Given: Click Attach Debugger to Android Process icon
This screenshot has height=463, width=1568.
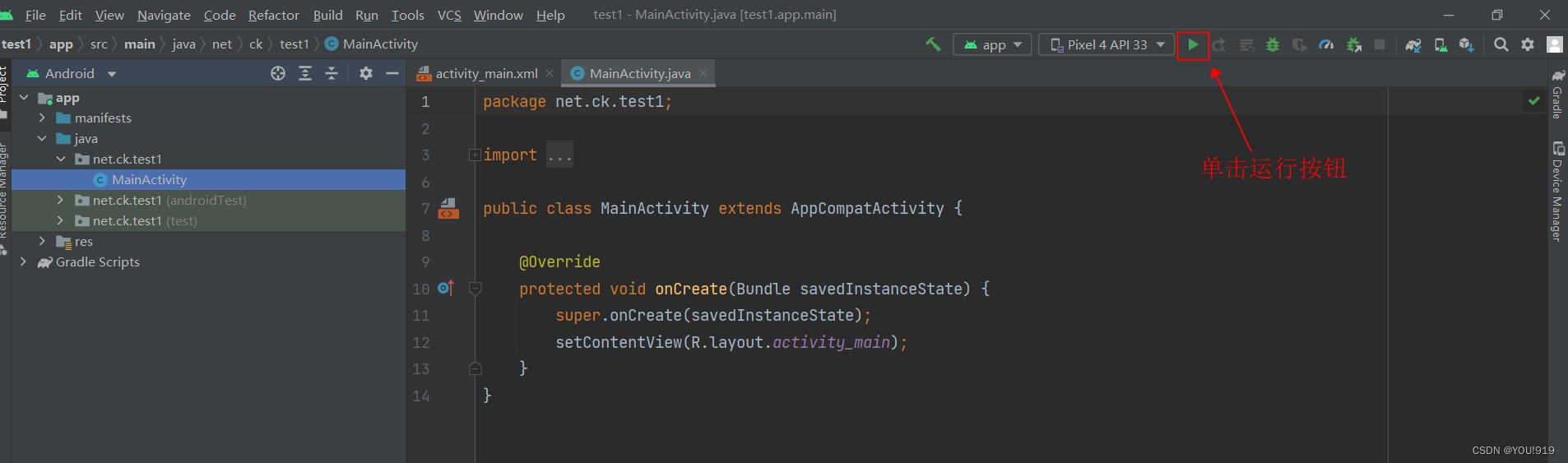Looking at the screenshot, I should click(1353, 44).
